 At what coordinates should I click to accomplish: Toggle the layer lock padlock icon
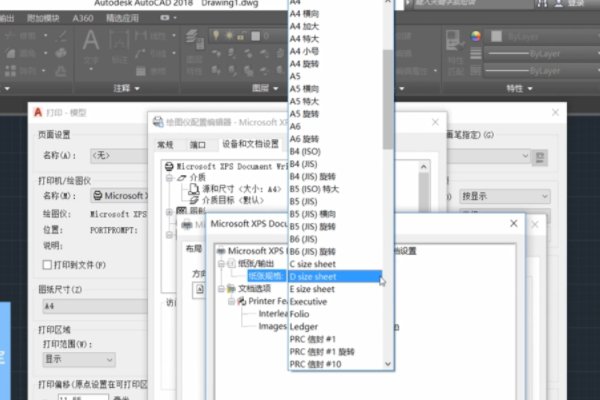[x=241, y=36]
